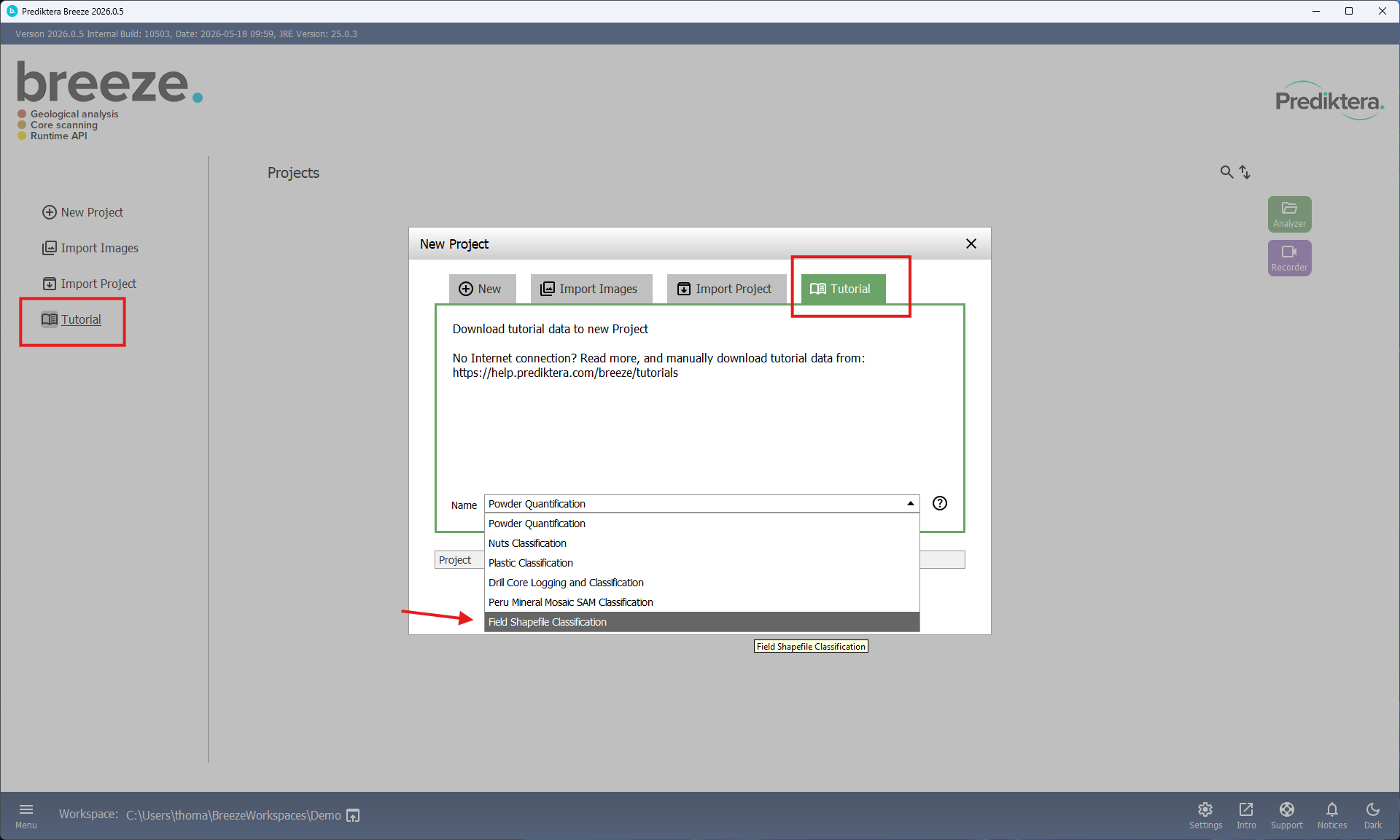Choose Peru Mineral Mosaic SAM Classification
1400x840 pixels.
tap(701, 602)
